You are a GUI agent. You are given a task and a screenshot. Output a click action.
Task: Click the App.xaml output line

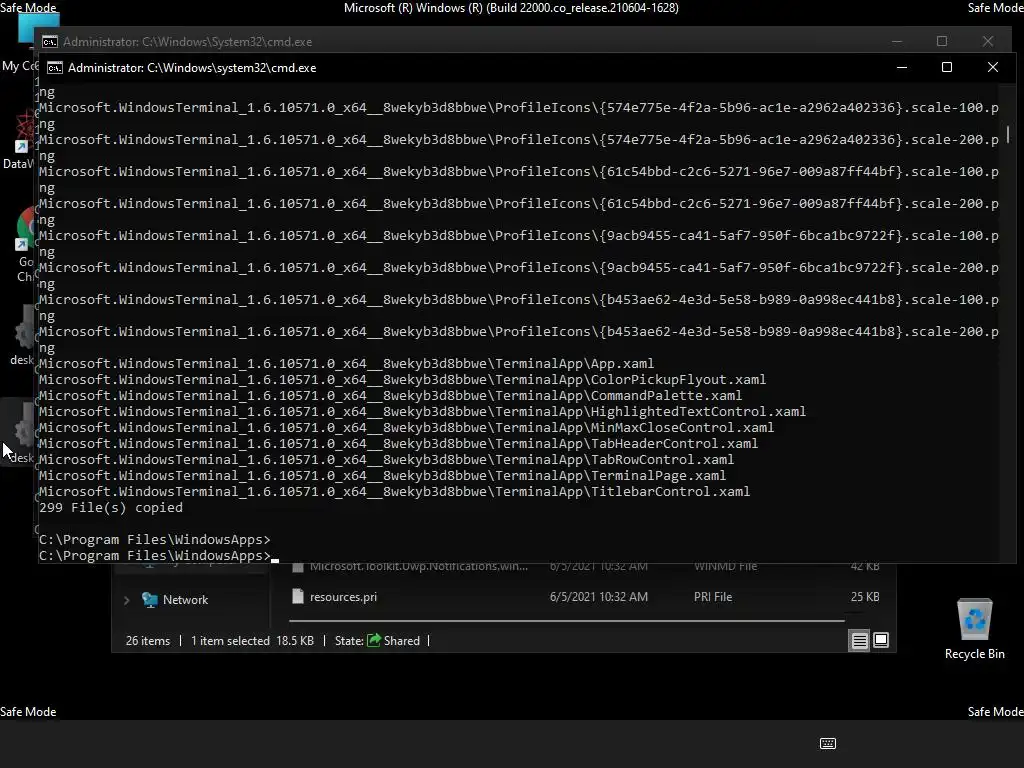click(x=346, y=364)
